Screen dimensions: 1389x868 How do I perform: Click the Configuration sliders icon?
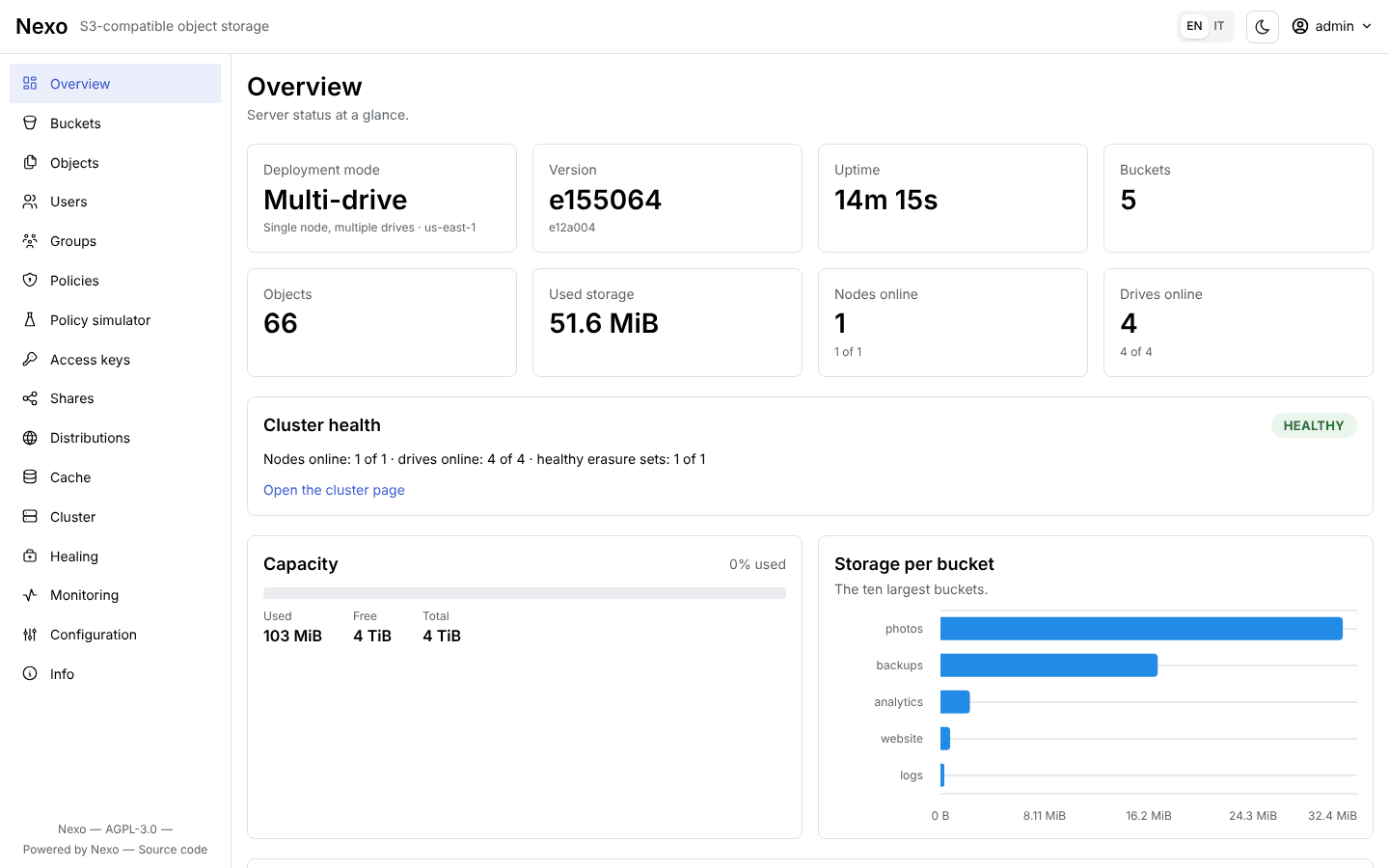30,635
